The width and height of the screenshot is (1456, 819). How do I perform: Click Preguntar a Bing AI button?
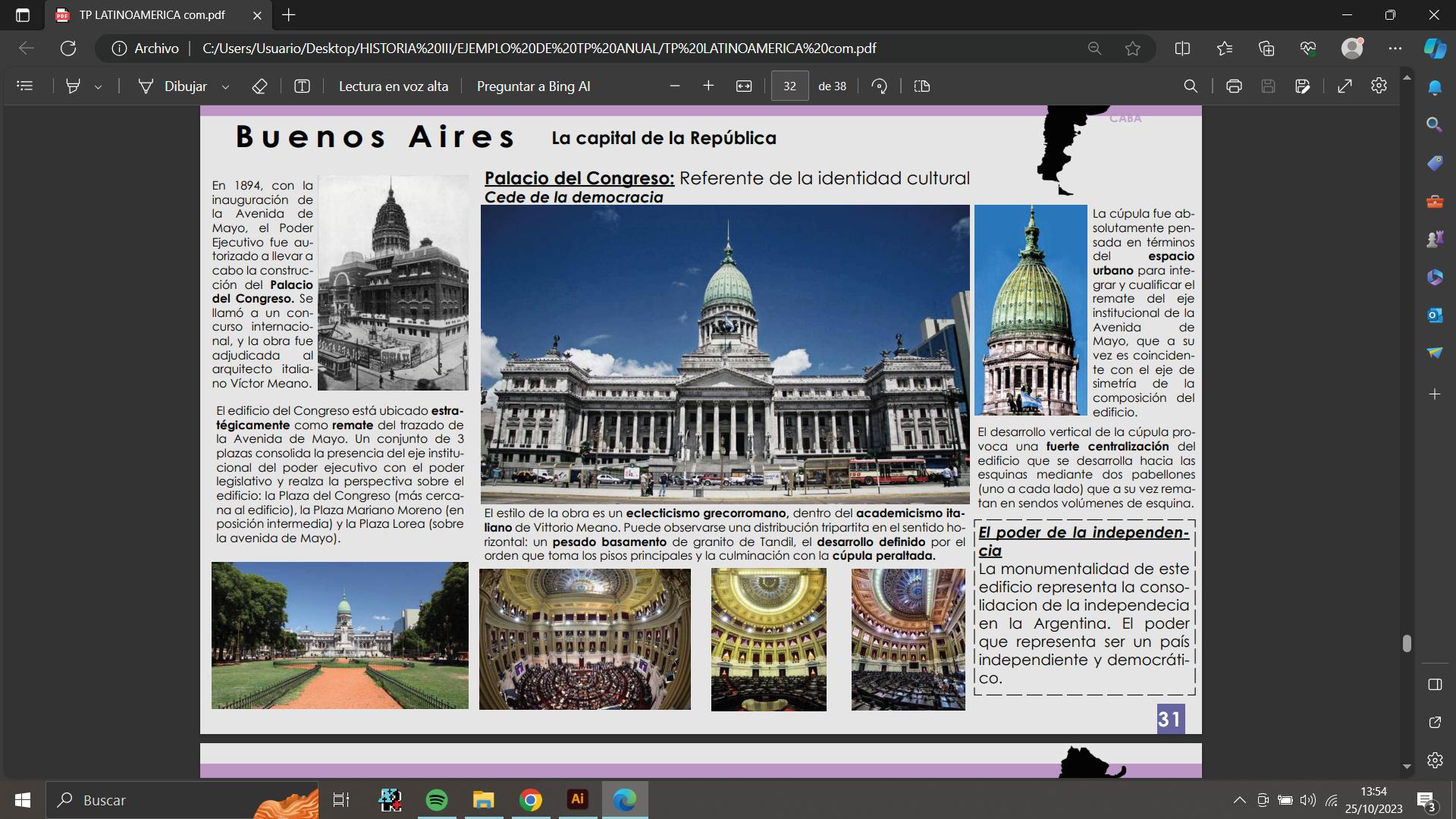[533, 86]
